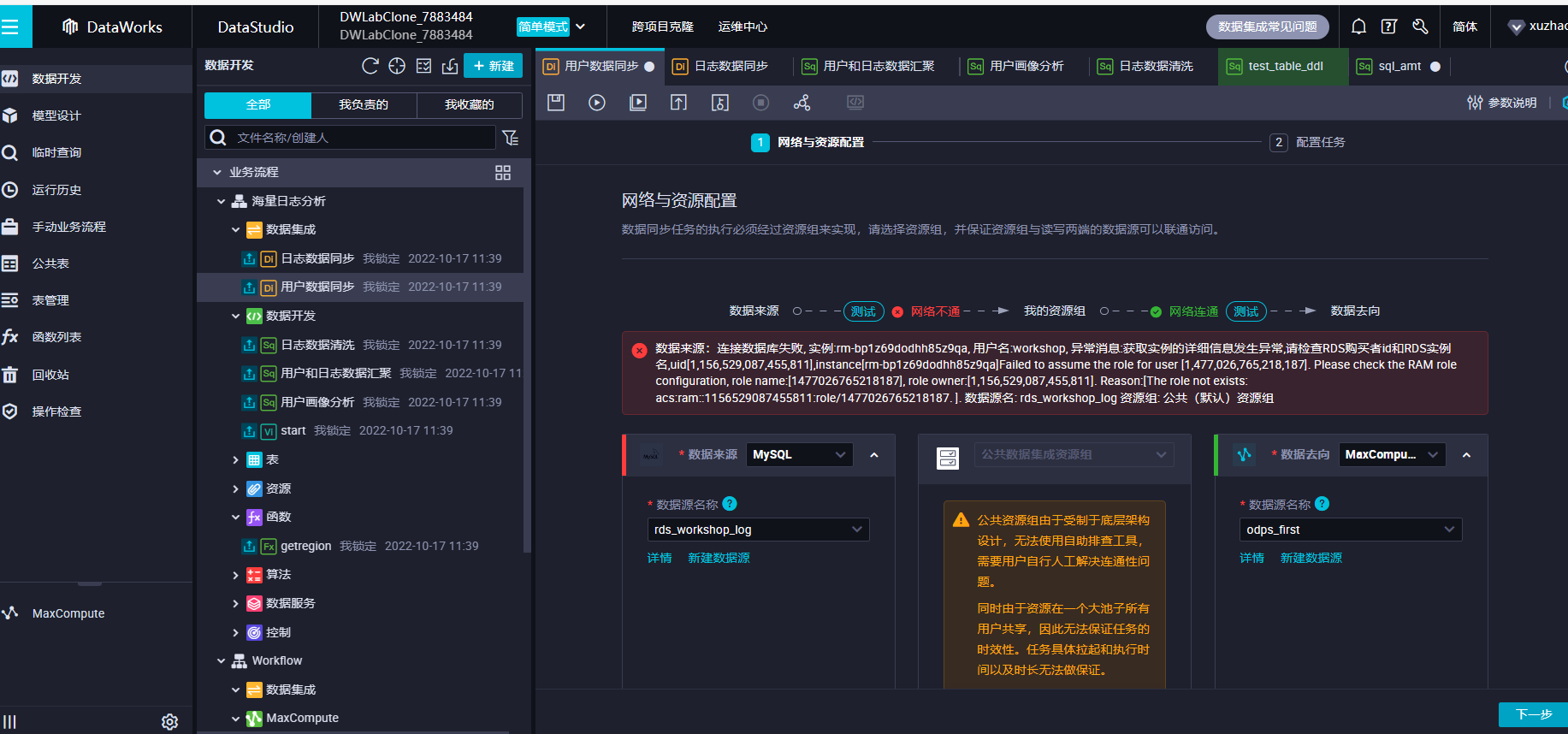The width and height of the screenshot is (1568, 734).
Task: Open 运维中心 in the top menu
Action: pyautogui.click(x=743, y=27)
